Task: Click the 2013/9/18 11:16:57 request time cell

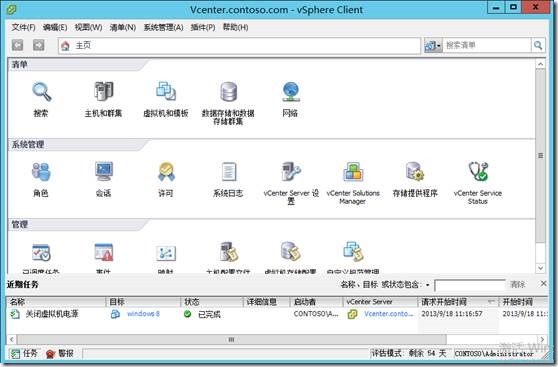Action: [x=452, y=314]
